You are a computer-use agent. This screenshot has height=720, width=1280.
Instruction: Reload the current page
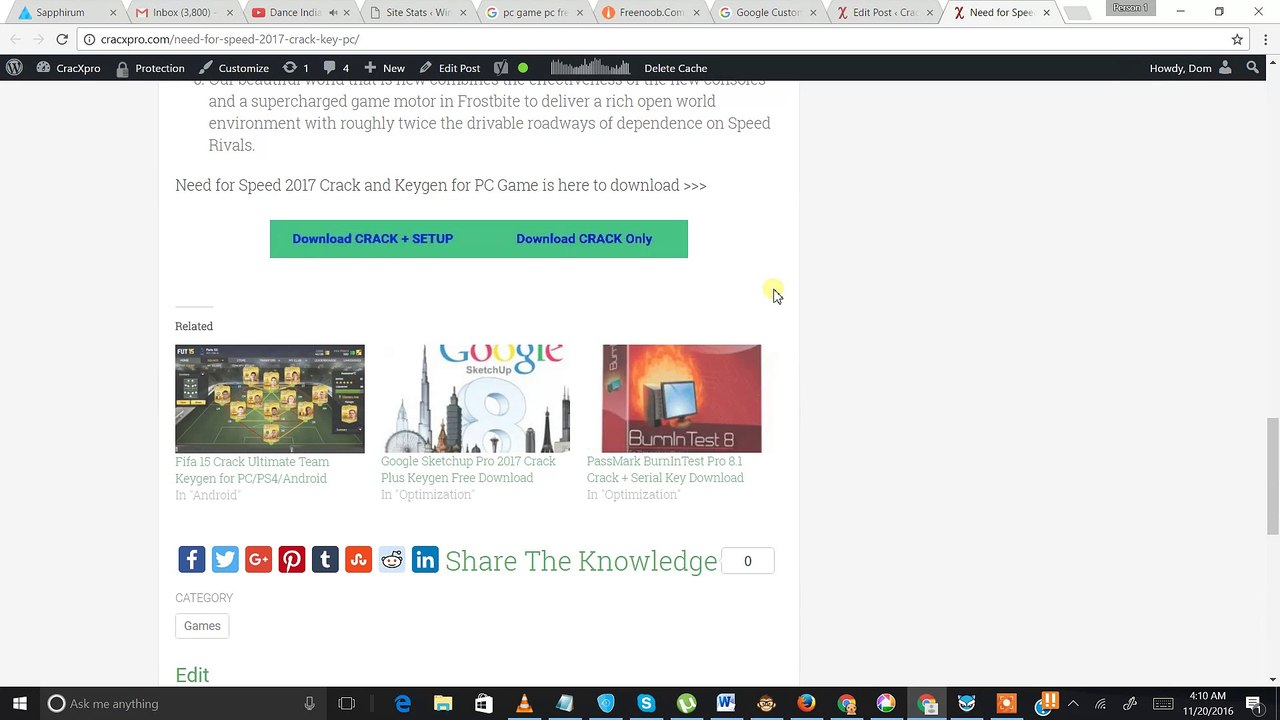pyautogui.click(x=62, y=39)
